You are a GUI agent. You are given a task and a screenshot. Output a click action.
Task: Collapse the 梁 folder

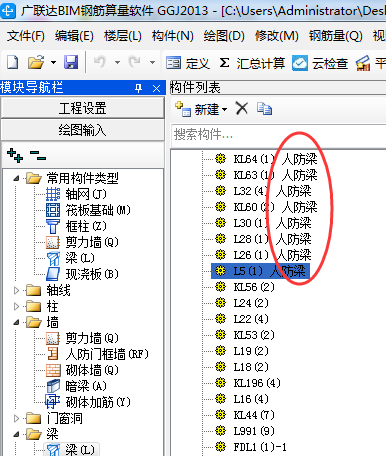pyautogui.click(x=16, y=434)
